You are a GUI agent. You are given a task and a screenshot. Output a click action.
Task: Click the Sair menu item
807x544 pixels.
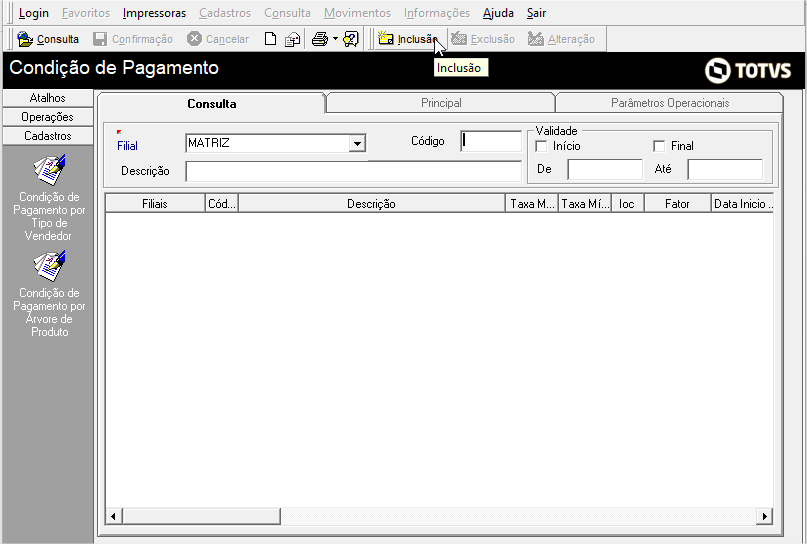[x=536, y=13]
